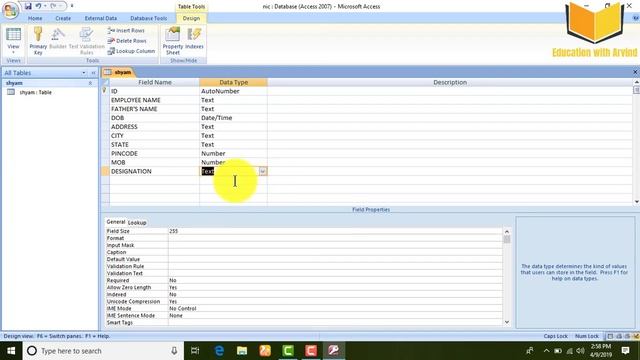Open Microsoft Access taskbar icon
This screenshot has width=640, height=360.
click(333, 351)
